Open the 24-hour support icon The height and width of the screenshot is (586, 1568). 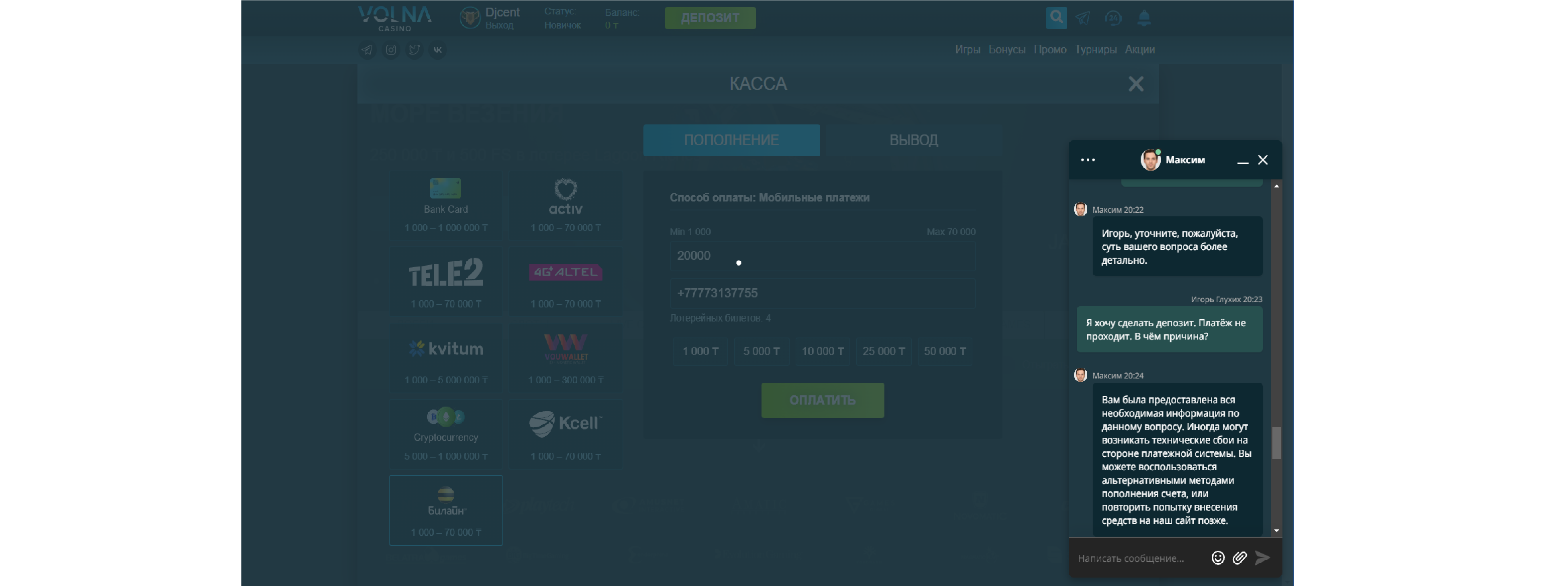[x=1113, y=18]
